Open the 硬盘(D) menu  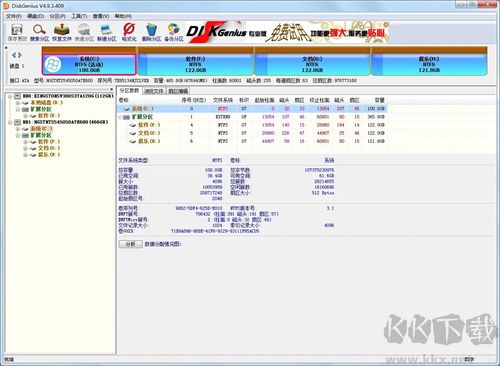(35, 16)
